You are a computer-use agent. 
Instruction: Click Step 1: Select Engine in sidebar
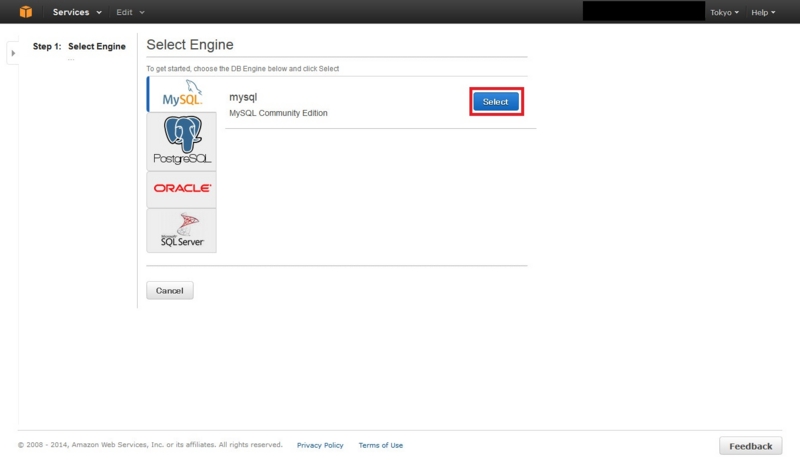[79, 46]
